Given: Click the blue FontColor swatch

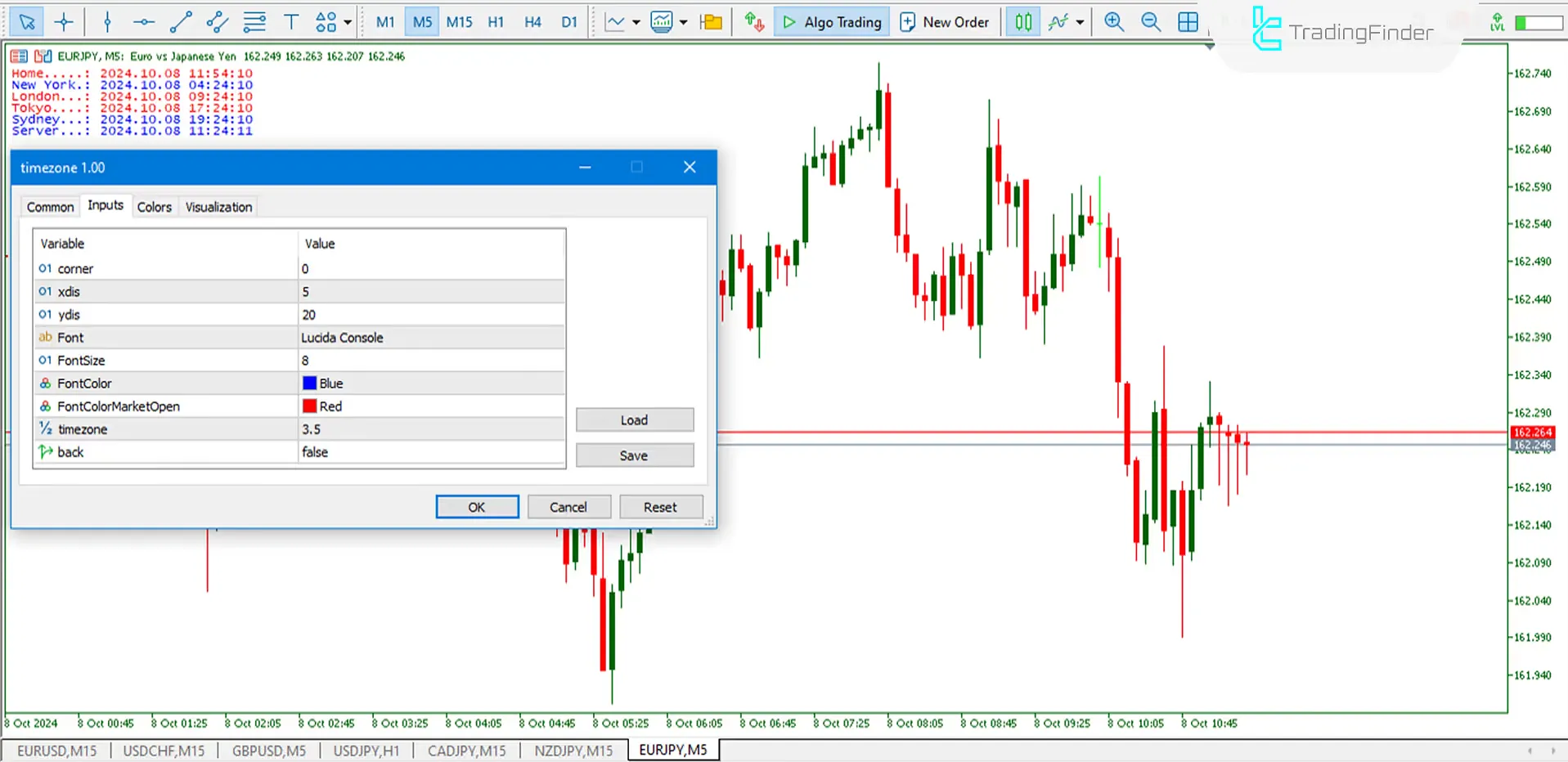Looking at the screenshot, I should tap(309, 383).
